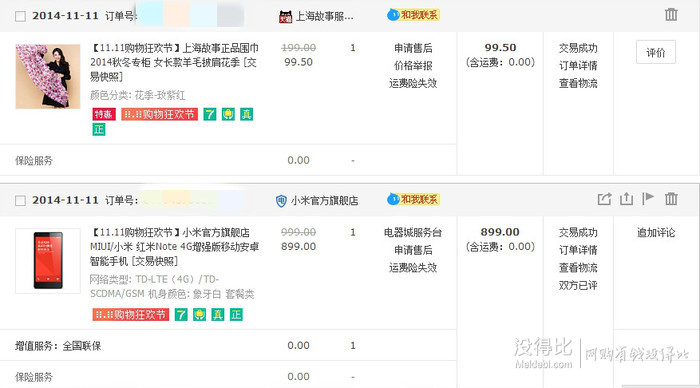Click the 正 badge on scarf item
Screen dimensions: 700x388
click(99, 129)
